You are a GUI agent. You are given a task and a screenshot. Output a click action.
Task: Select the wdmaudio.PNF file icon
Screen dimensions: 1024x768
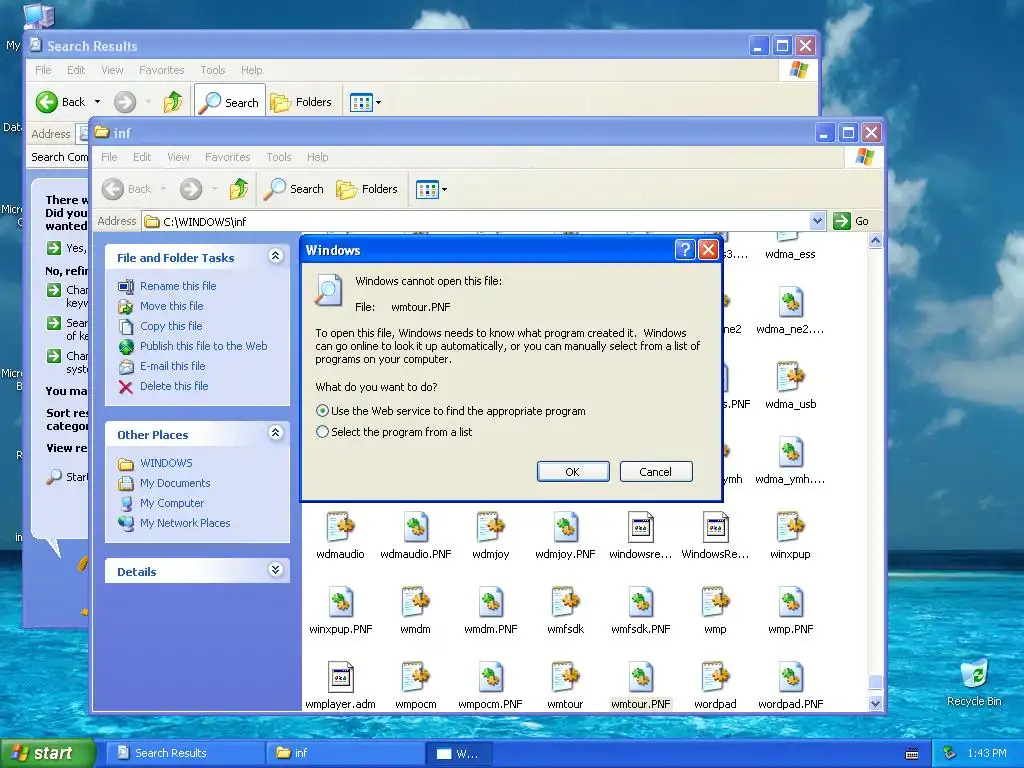pos(415,527)
